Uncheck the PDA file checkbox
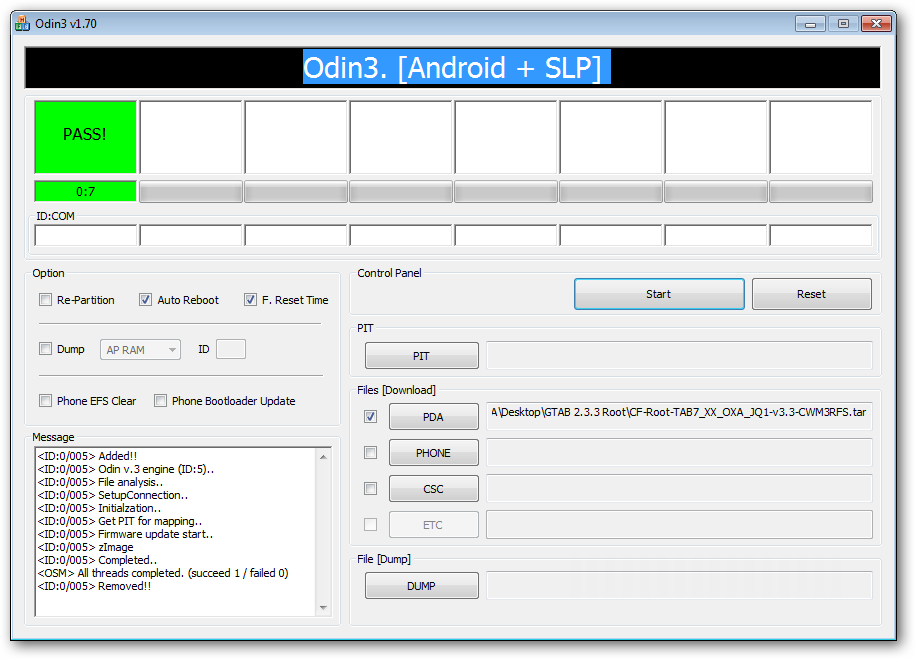 coord(371,417)
